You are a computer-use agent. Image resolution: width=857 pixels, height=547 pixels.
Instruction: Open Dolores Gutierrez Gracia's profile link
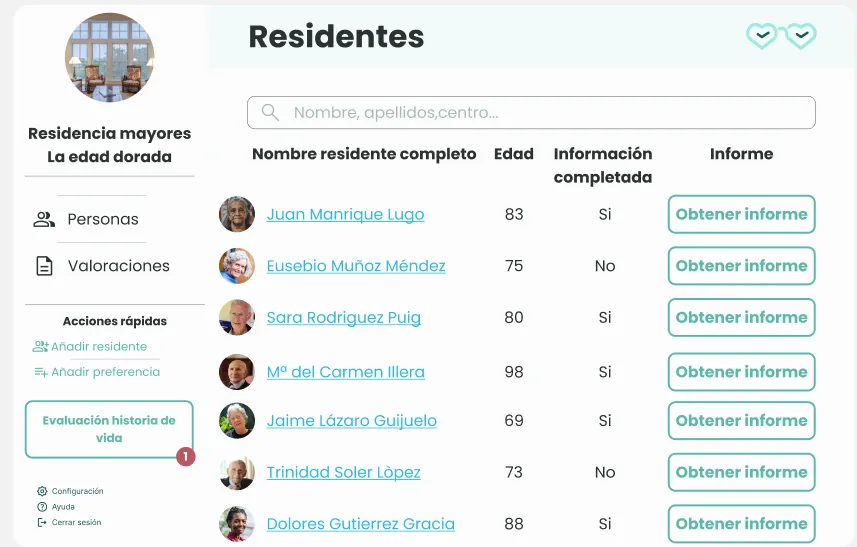(361, 524)
